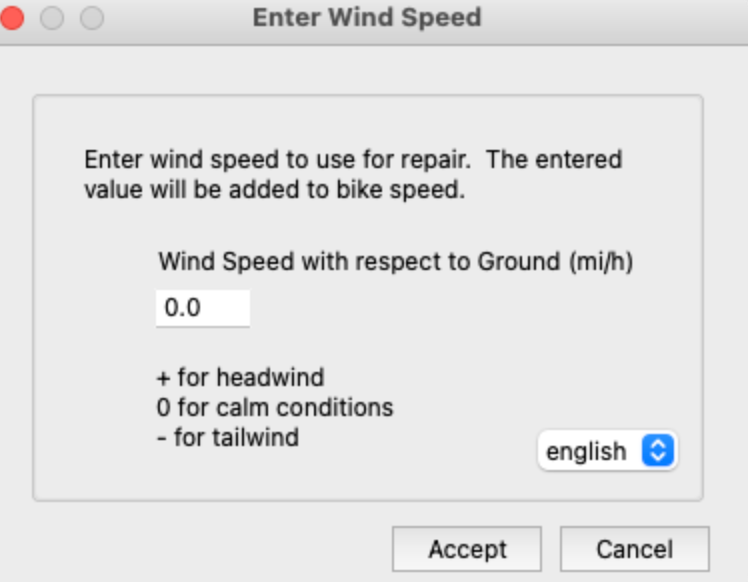Click the "Enter Wind Speed" window title
The width and height of the screenshot is (748, 582).
click(x=367, y=18)
